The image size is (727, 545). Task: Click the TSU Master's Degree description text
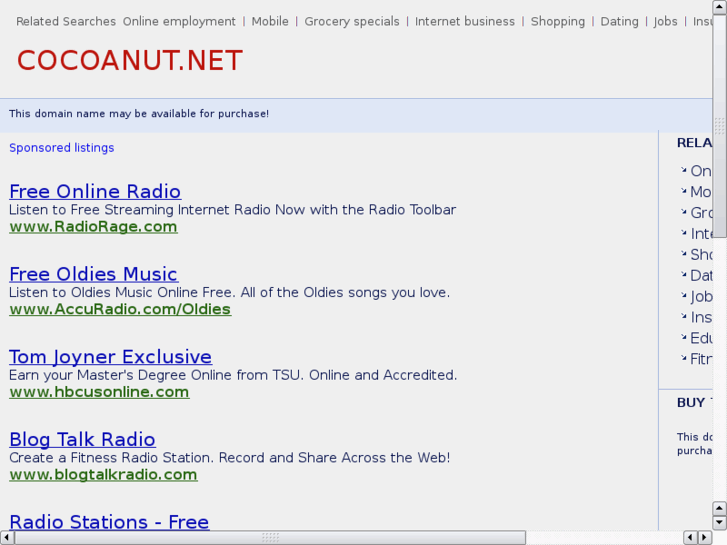233,375
